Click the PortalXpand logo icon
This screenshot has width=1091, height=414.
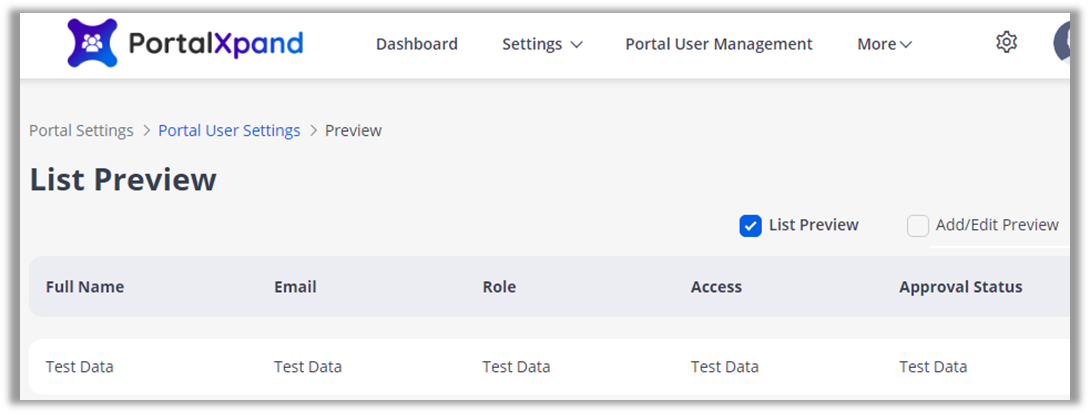click(92, 44)
